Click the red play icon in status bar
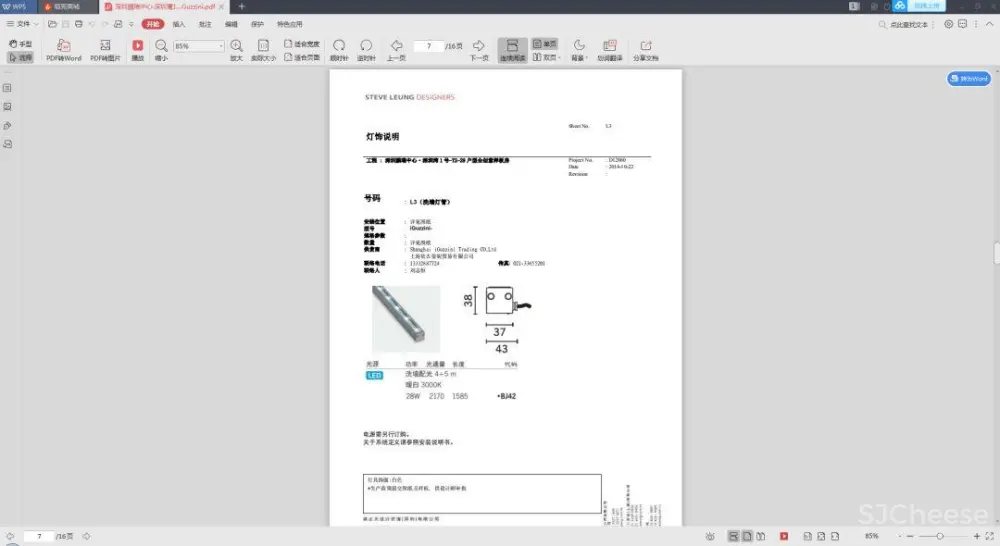Screen dimensions: 1000x546 [784, 536]
